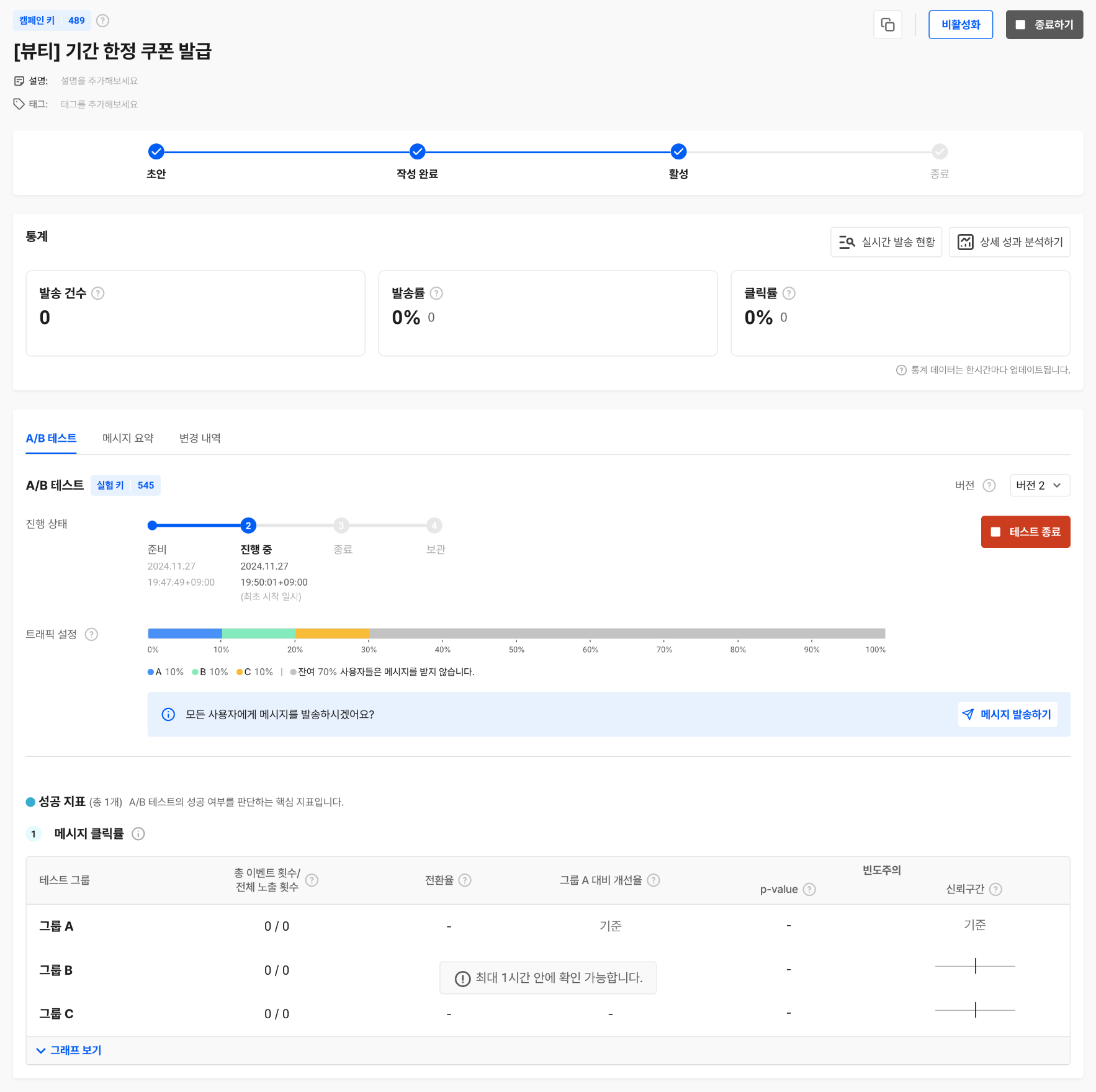The width and height of the screenshot is (1096, 1092).
Task: Click the 캠페인 키 489 badge
Action: coord(52,20)
